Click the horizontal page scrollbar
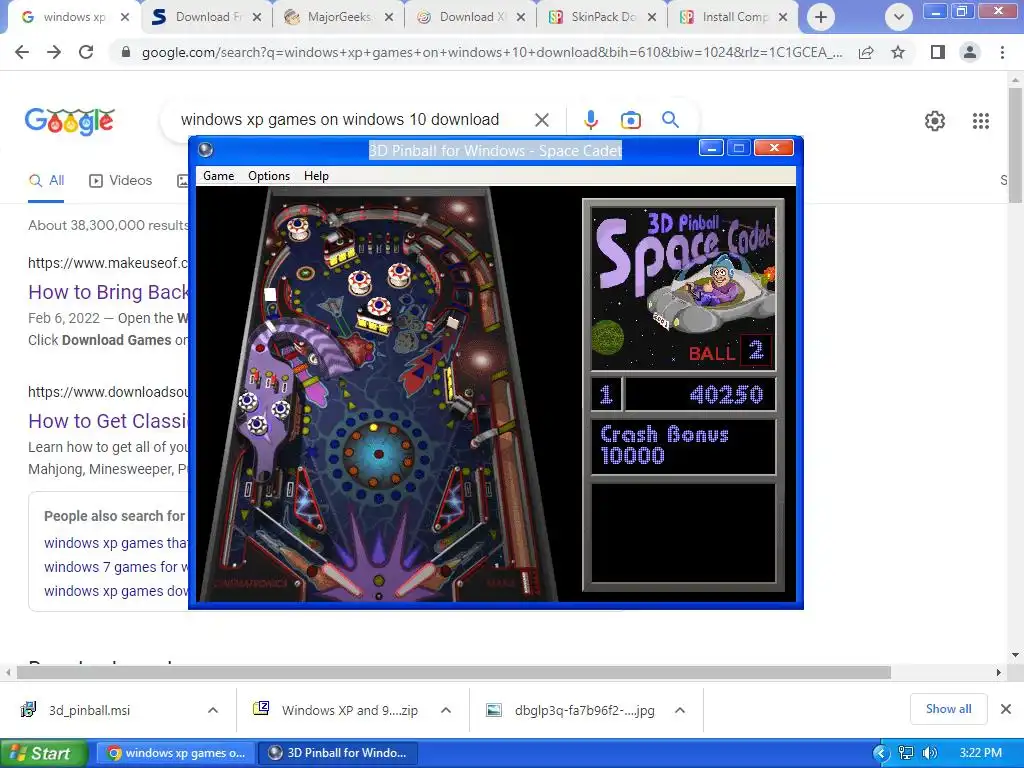This screenshot has height=768, width=1024. (454, 672)
